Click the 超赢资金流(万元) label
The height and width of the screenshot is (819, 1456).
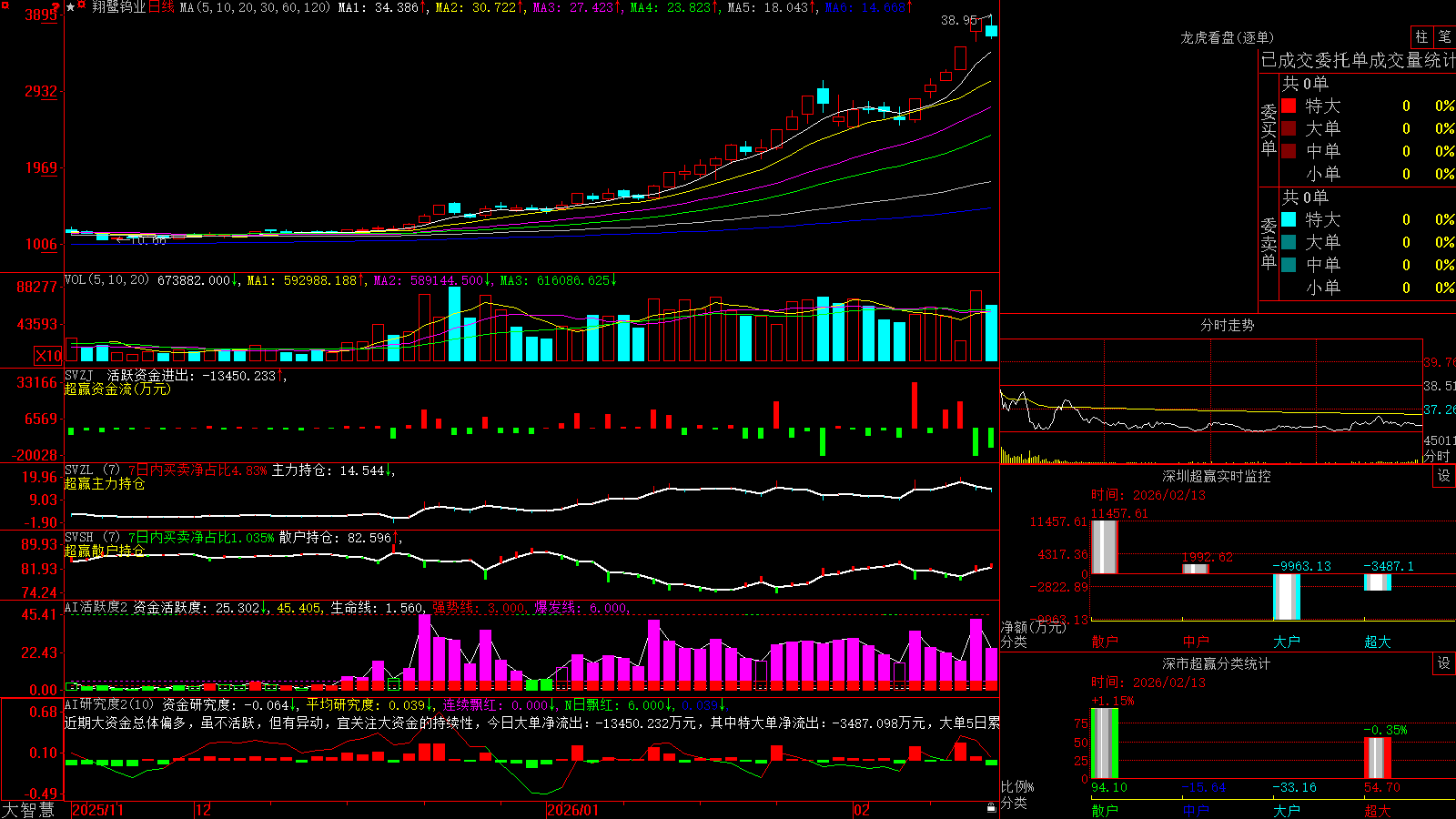(x=117, y=389)
